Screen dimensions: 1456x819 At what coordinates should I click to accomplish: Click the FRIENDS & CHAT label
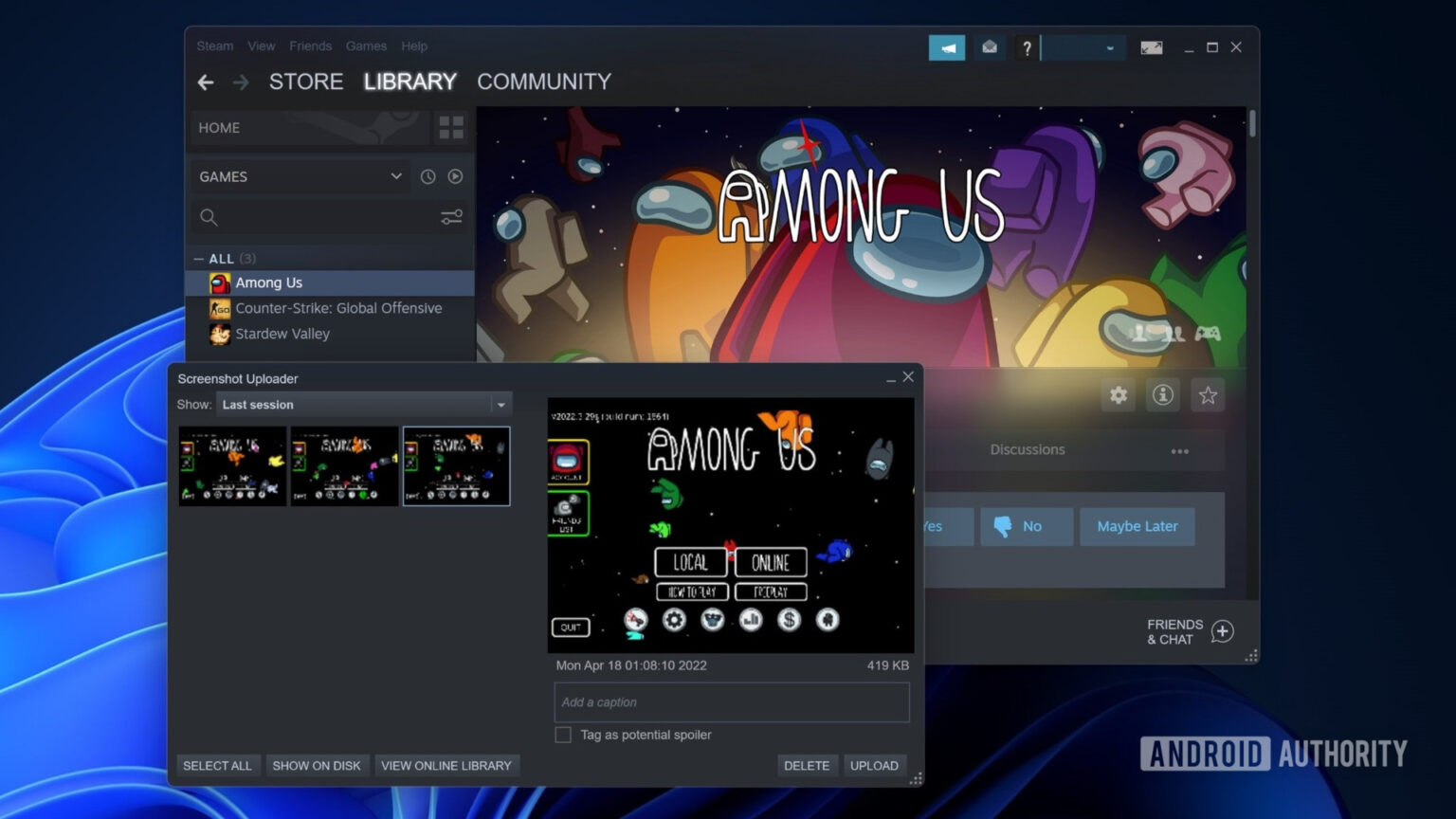click(1175, 631)
